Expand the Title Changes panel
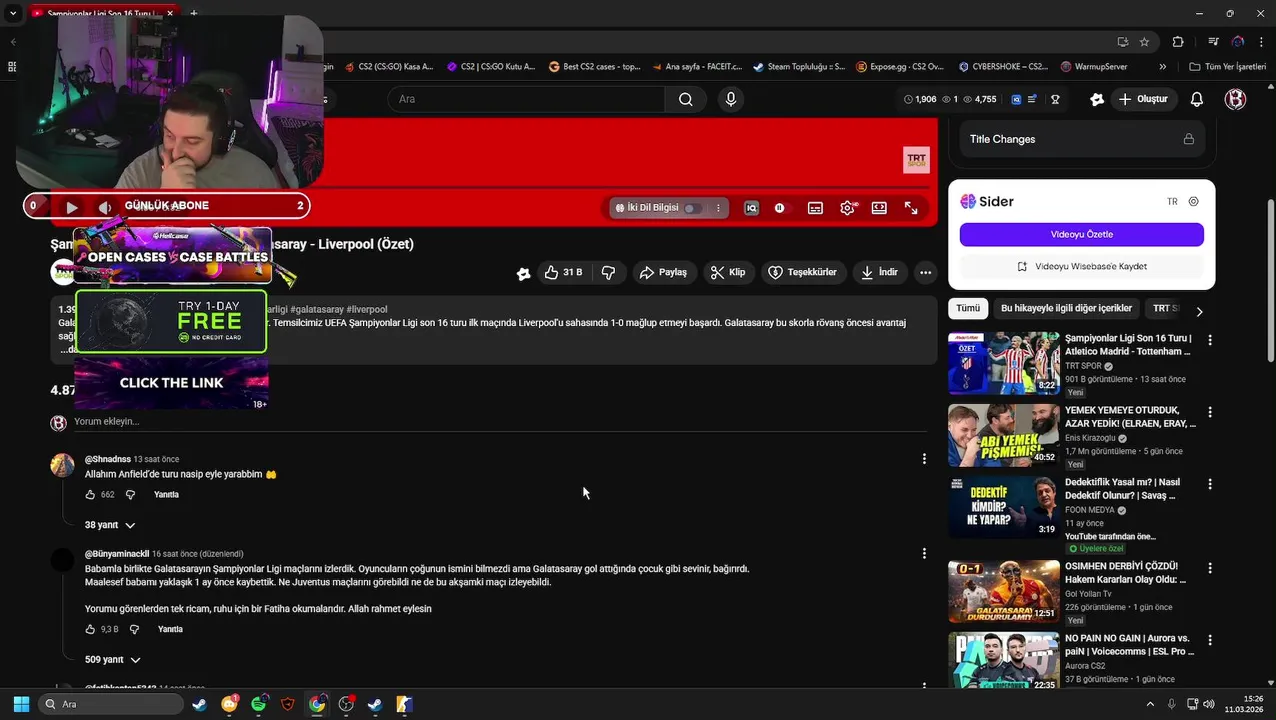This screenshot has height=720, width=1276. (x=1082, y=139)
